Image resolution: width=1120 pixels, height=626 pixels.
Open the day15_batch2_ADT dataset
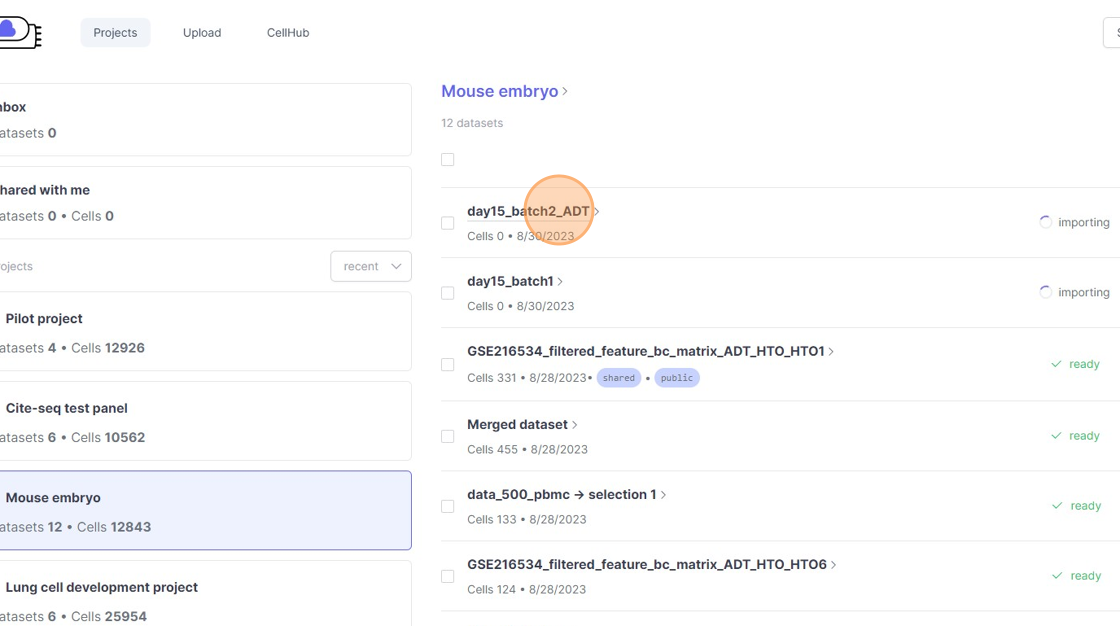click(x=528, y=211)
